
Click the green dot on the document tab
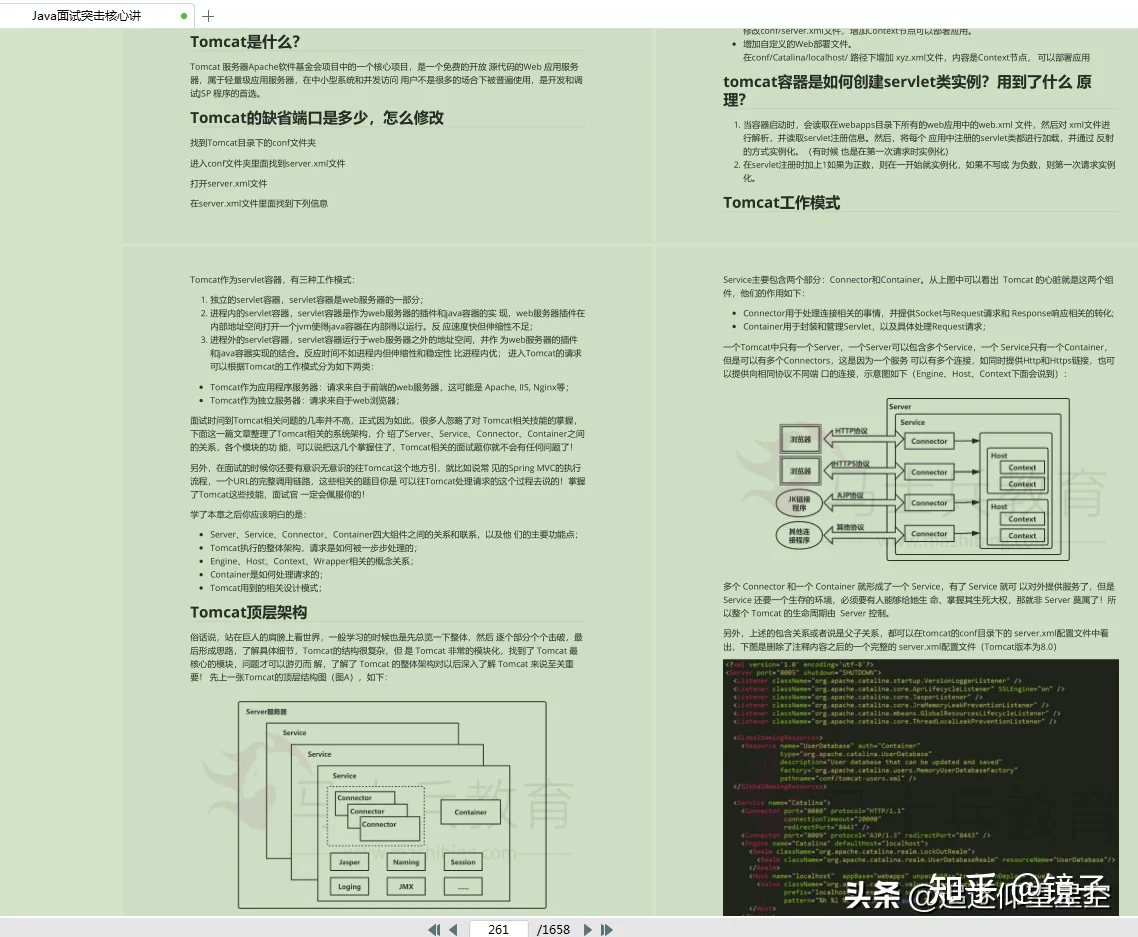coord(184,16)
